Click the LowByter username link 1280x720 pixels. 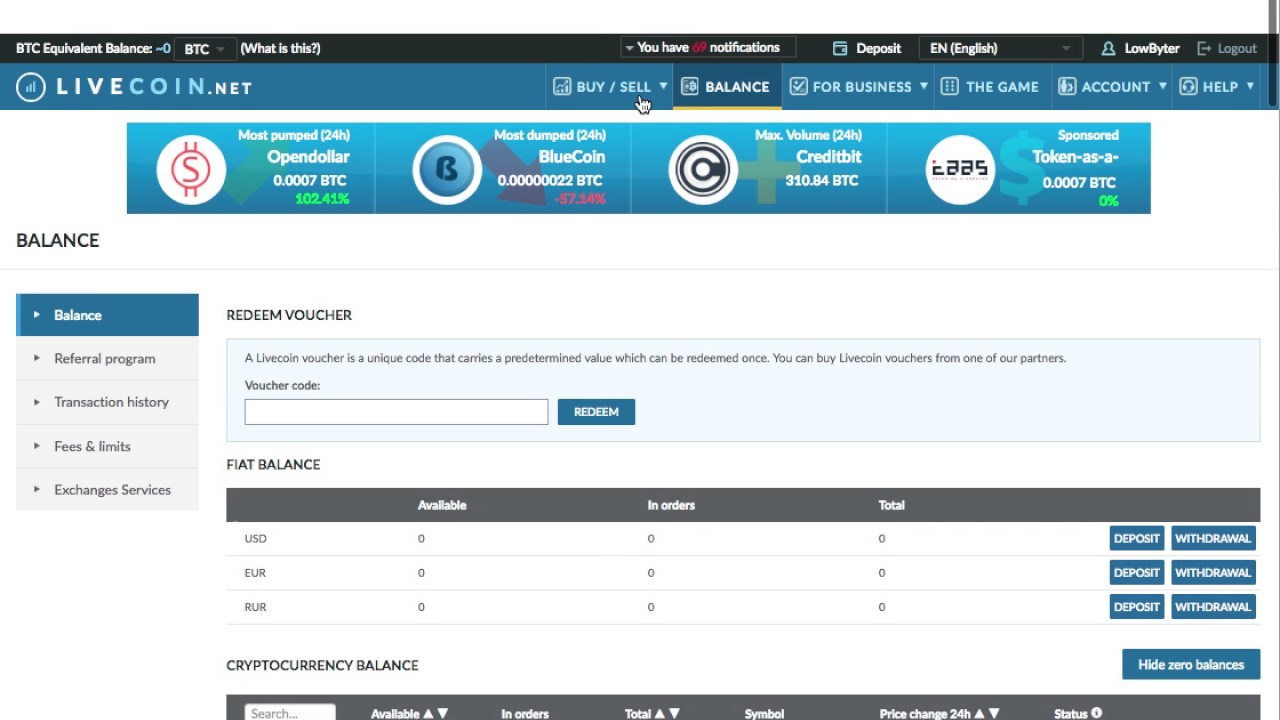(1152, 48)
